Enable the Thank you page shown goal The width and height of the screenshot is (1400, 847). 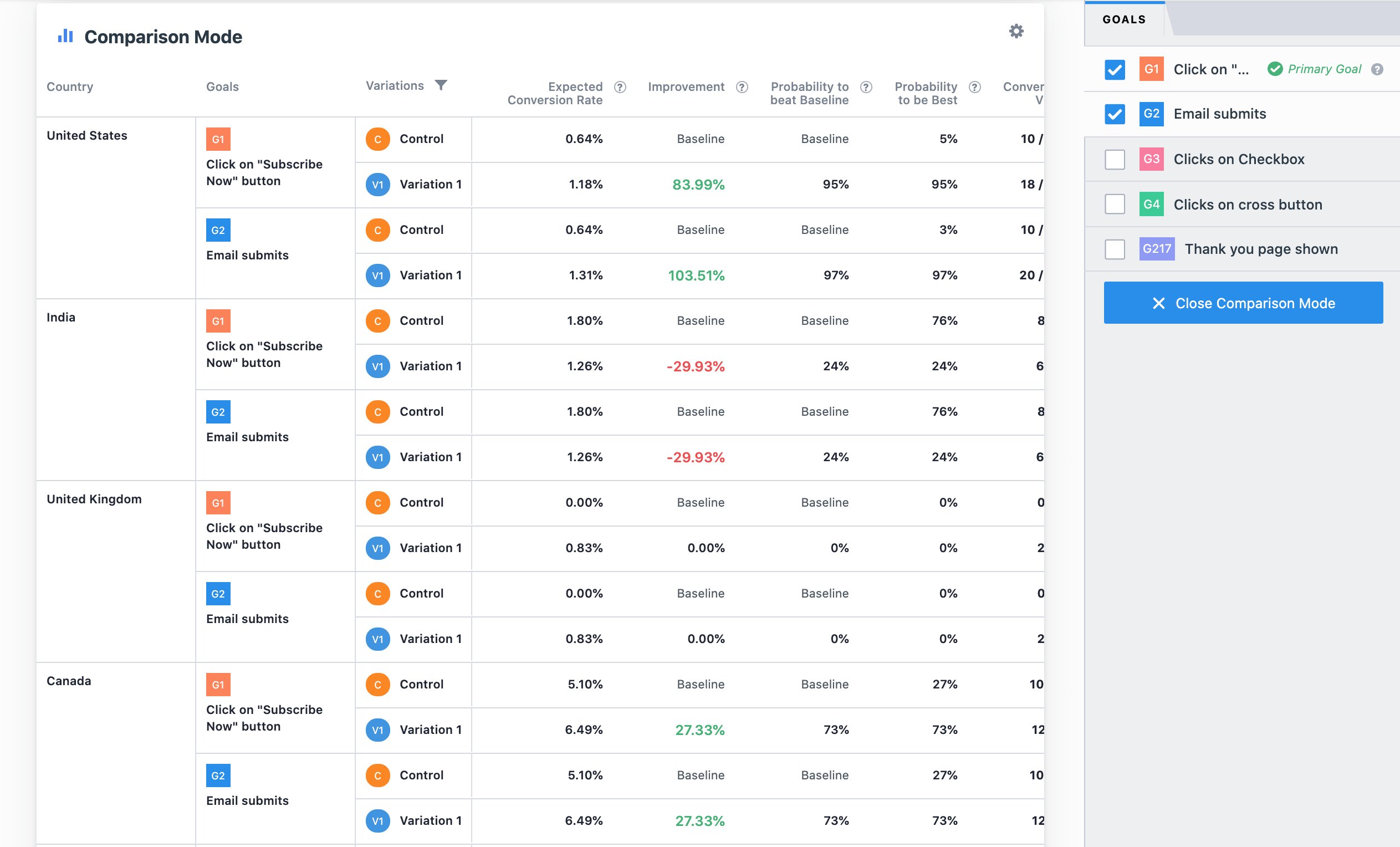[x=1115, y=249]
